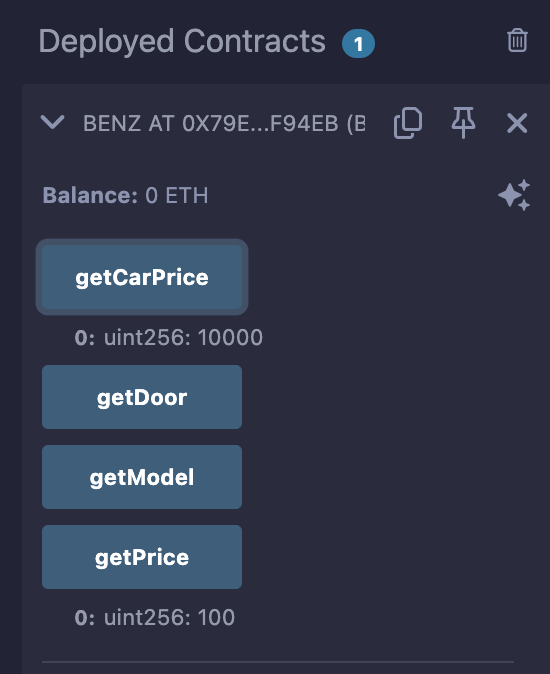Click the deployed contracts count badge
The height and width of the screenshot is (674, 550).
pyautogui.click(x=358, y=43)
